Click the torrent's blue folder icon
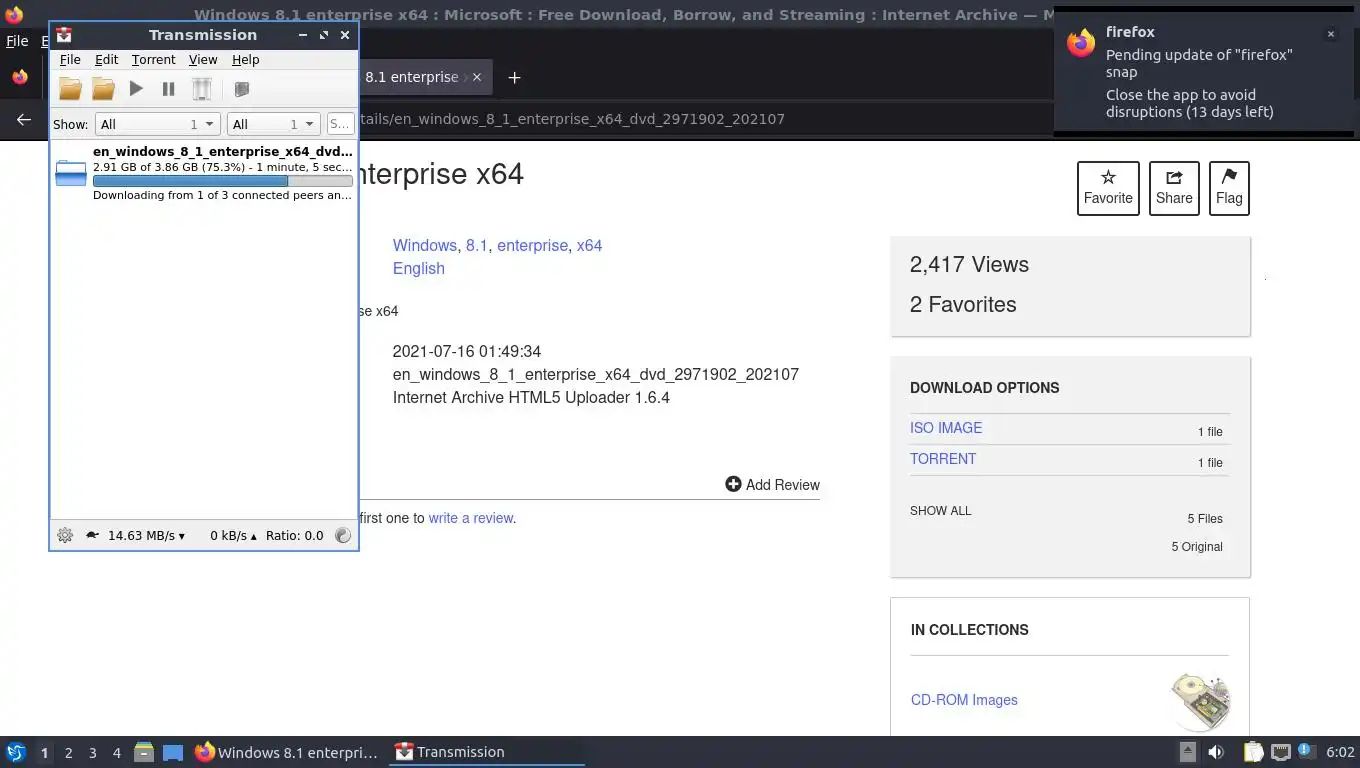Image resolution: width=1360 pixels, height=768 pixels. [x=71, y=173]
